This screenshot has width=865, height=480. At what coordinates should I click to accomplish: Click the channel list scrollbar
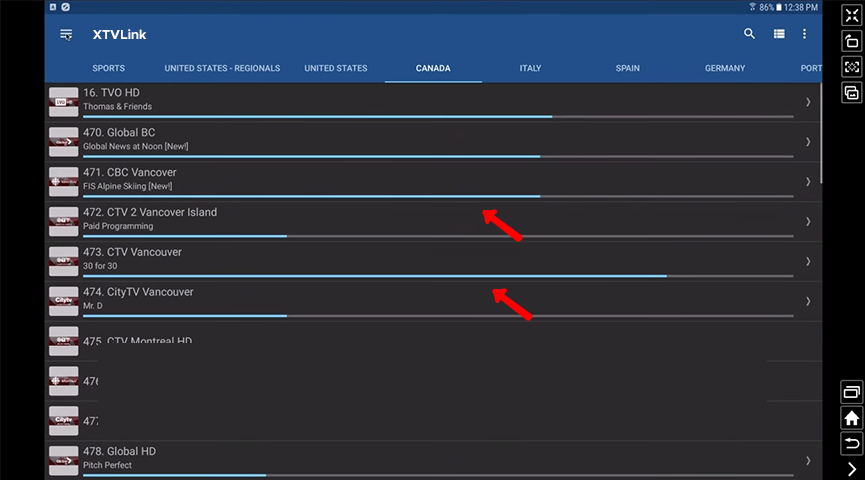821,134
